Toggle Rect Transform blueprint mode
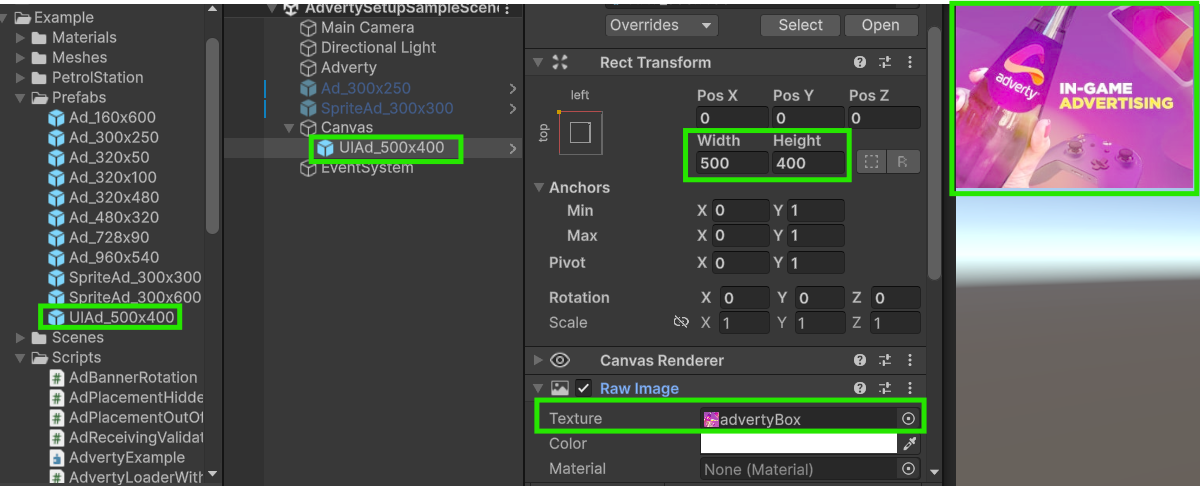The image size is (1200, 486). click(872, 162)
